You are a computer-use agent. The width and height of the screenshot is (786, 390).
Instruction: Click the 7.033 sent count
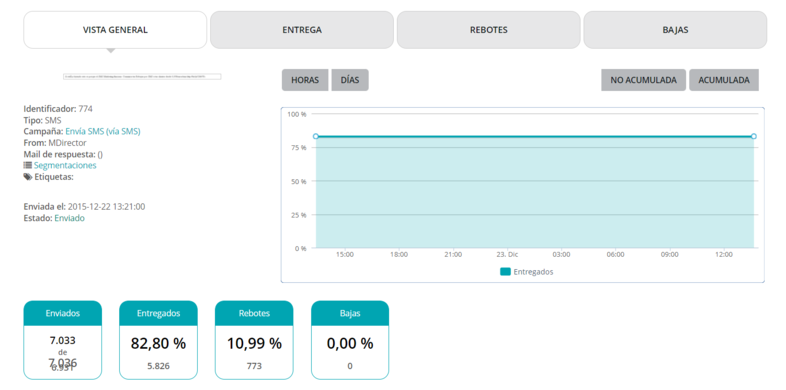pyautogui.click(x=63, y=340)
